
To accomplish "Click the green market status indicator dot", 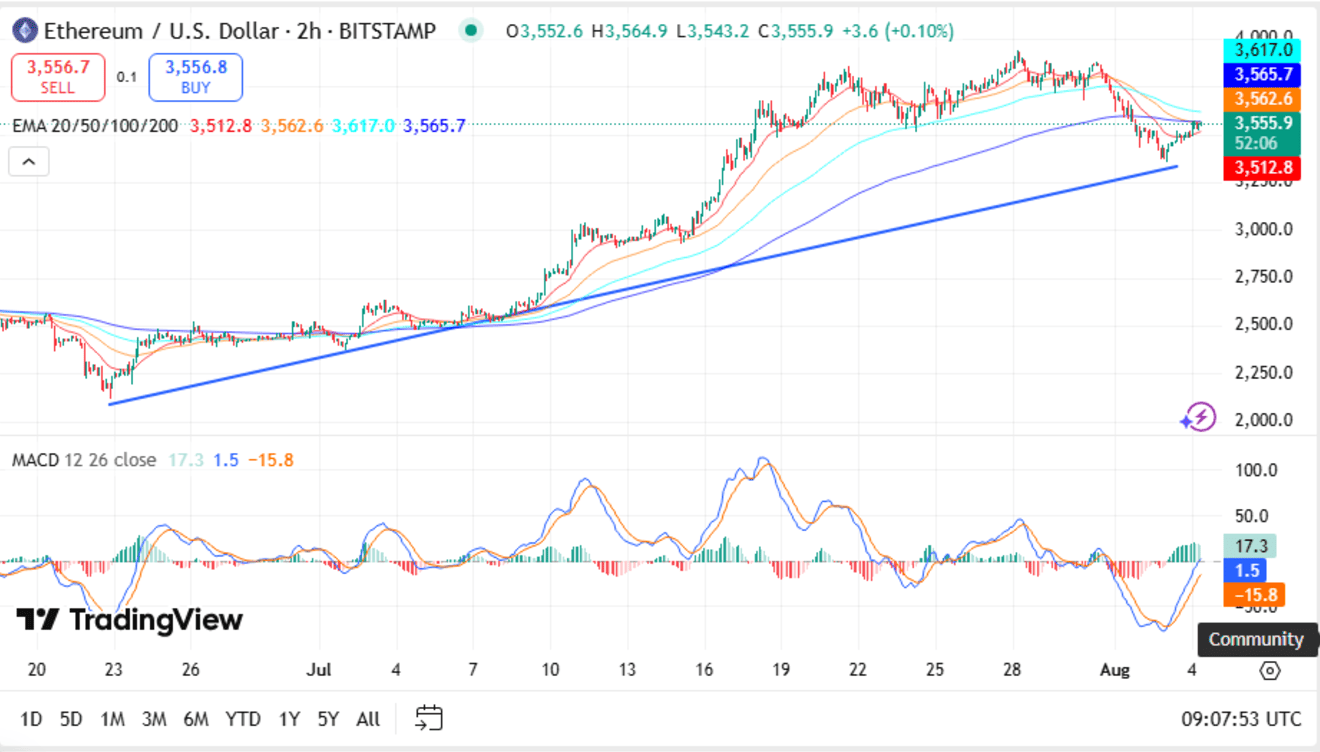I will click(470, 31).
